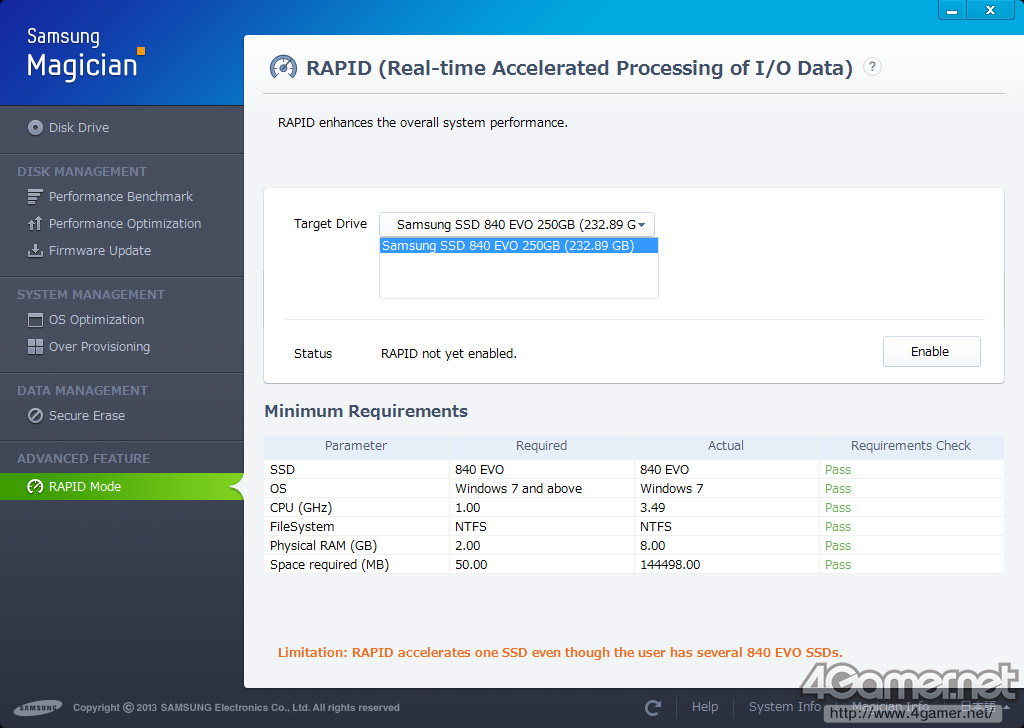Viewport: 1024px width, 728px height.
Task: Choose Samsung SSD 840 EVO 250GB list entry
Action: tap(519, 245)
